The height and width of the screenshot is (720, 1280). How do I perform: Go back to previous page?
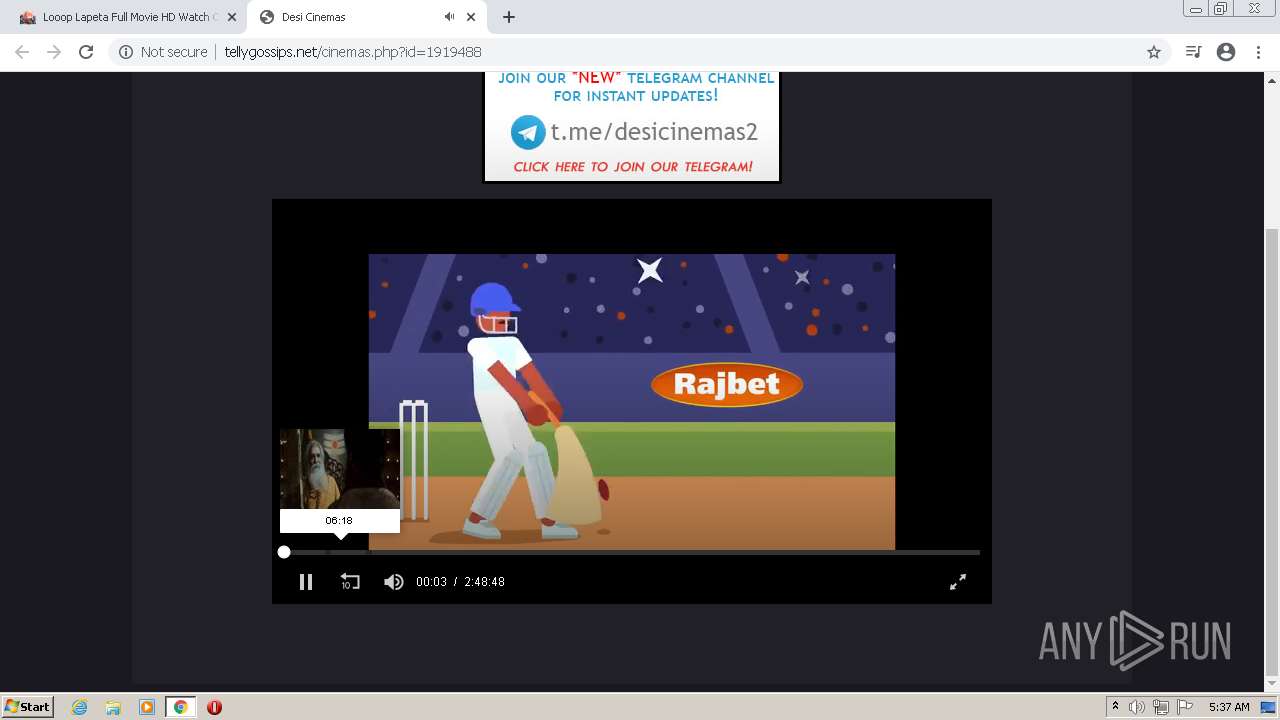[22, 52]
